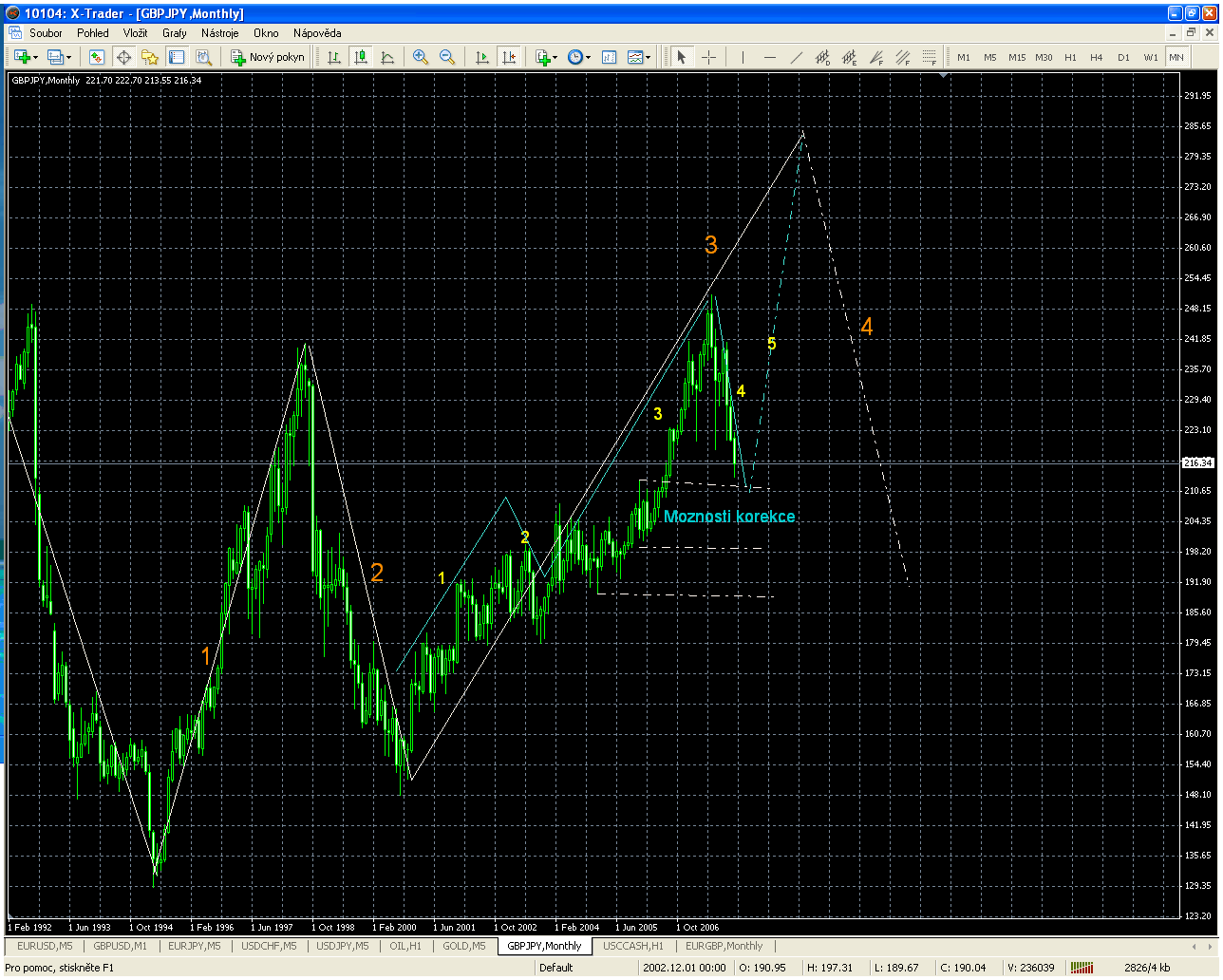Open the Pohled menu

click(x=93, y=32)
